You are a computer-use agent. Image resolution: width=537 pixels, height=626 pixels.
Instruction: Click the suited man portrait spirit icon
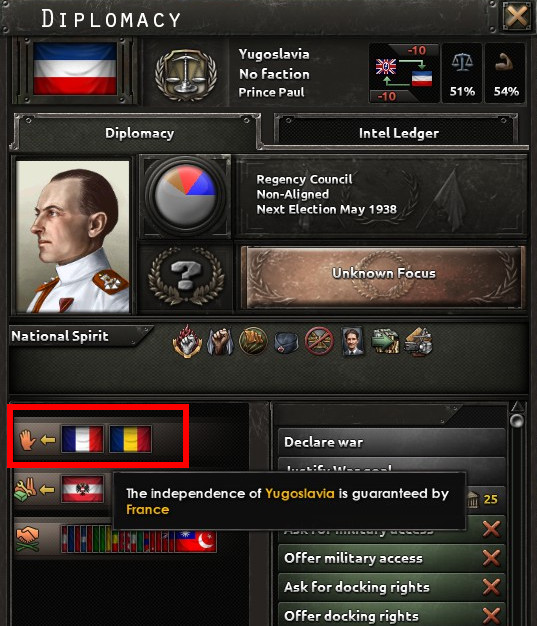353,341
